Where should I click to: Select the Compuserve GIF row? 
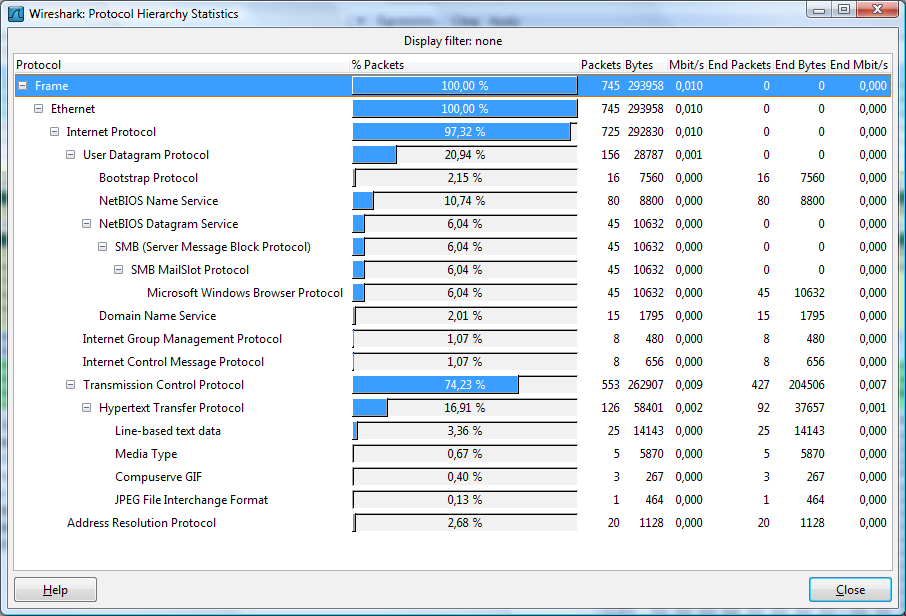452,477
